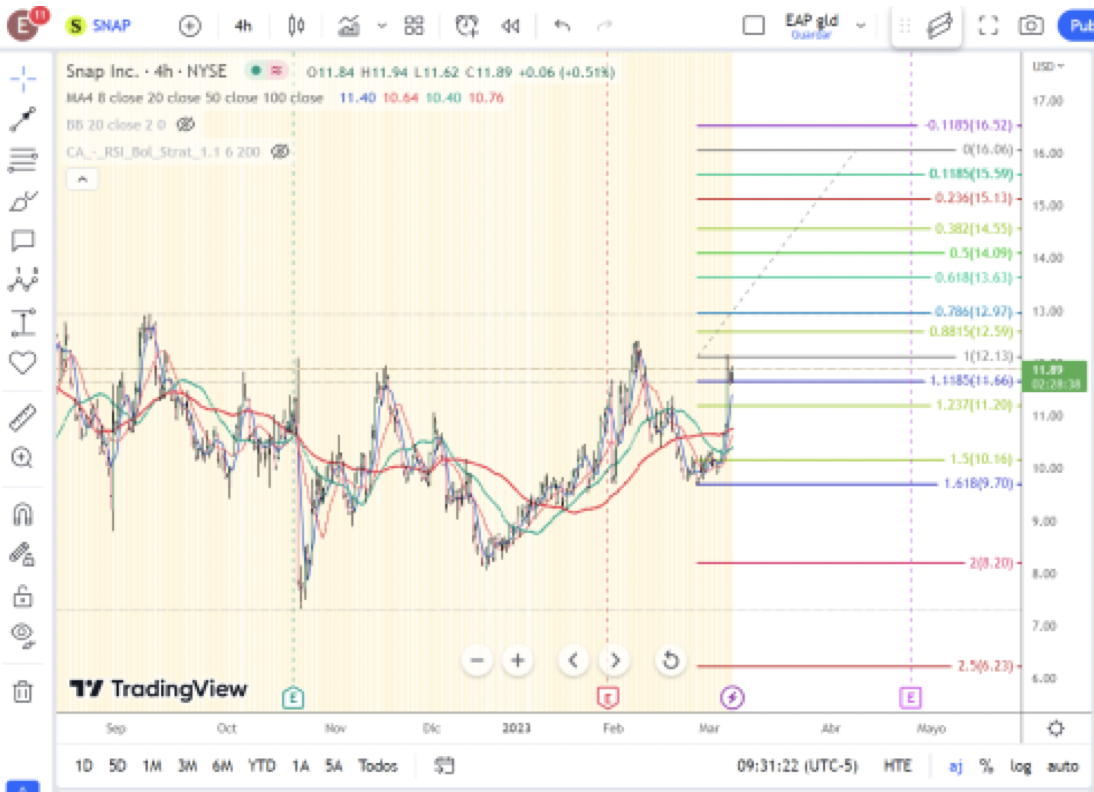Toggle the log scale
Viewport: 1094px width, 792px height.
pyautogui.click(x=1021, y=766)
